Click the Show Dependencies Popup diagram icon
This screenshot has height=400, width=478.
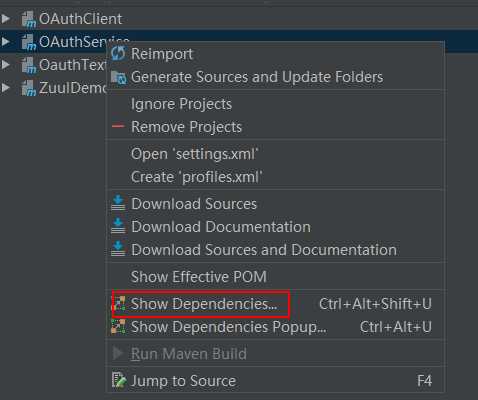tap(119, 327)
